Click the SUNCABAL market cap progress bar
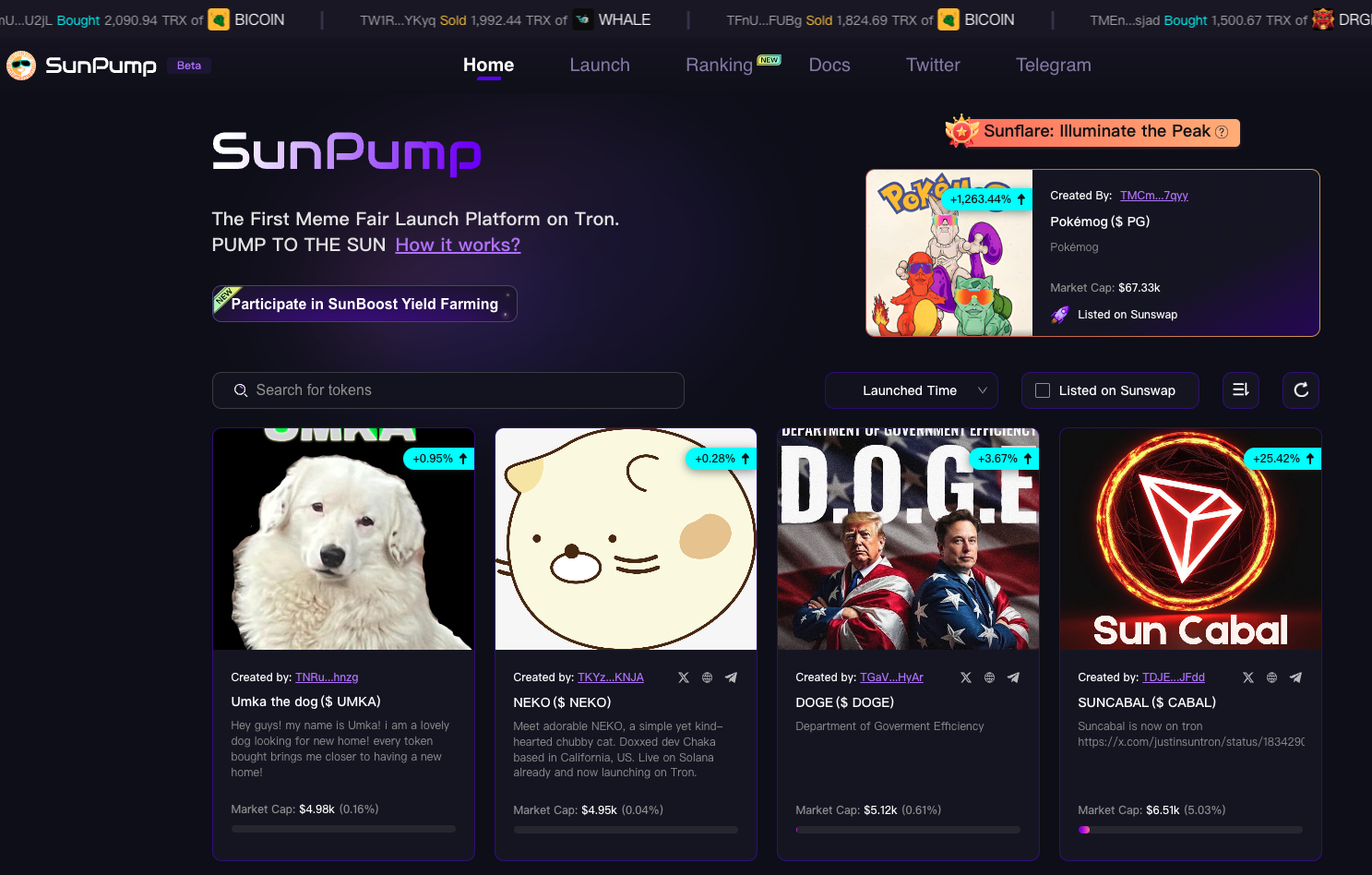 (1190, 830)
